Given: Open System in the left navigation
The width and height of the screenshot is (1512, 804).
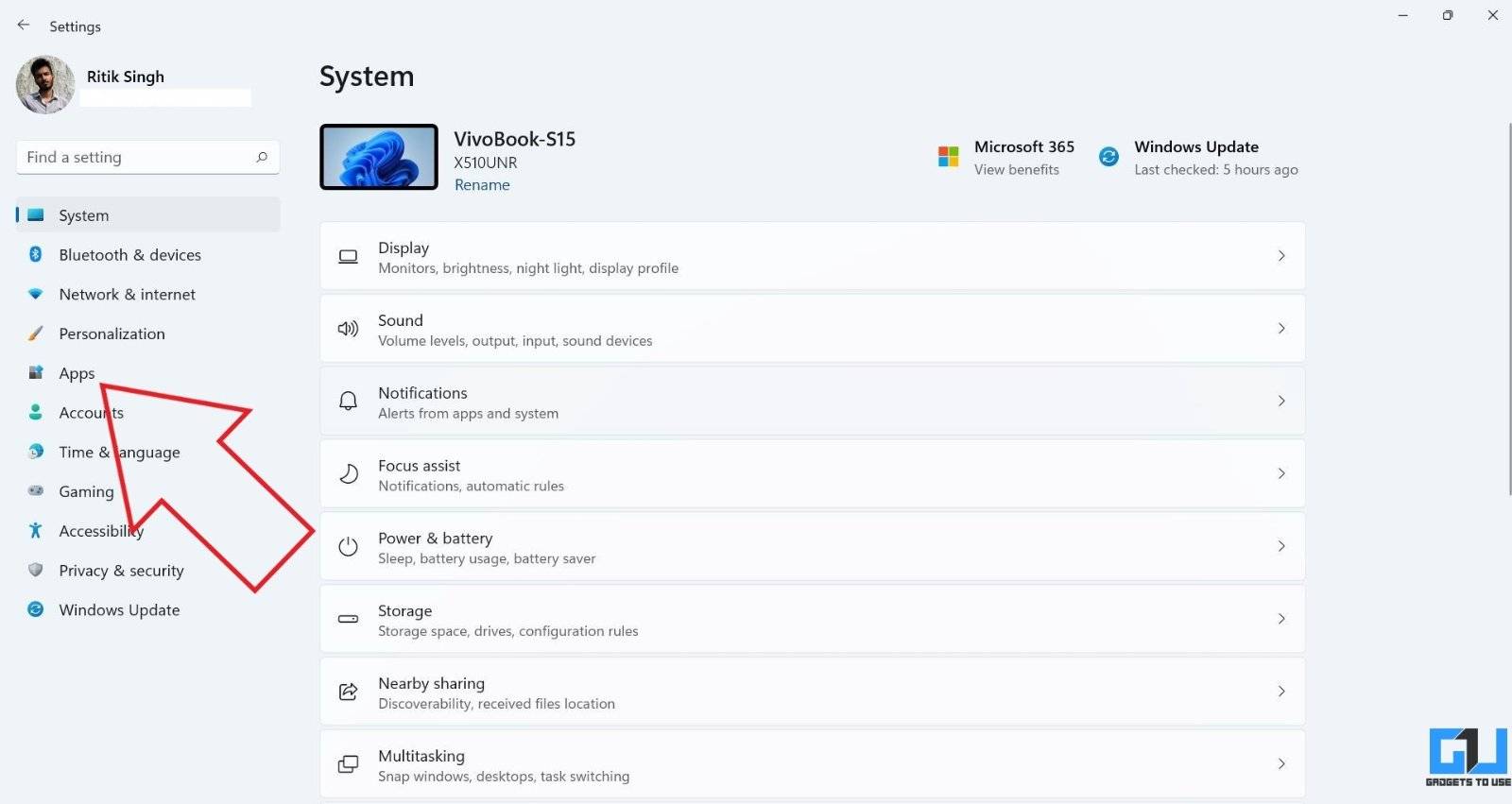Looking at the screenshot, I should [147, 214].
